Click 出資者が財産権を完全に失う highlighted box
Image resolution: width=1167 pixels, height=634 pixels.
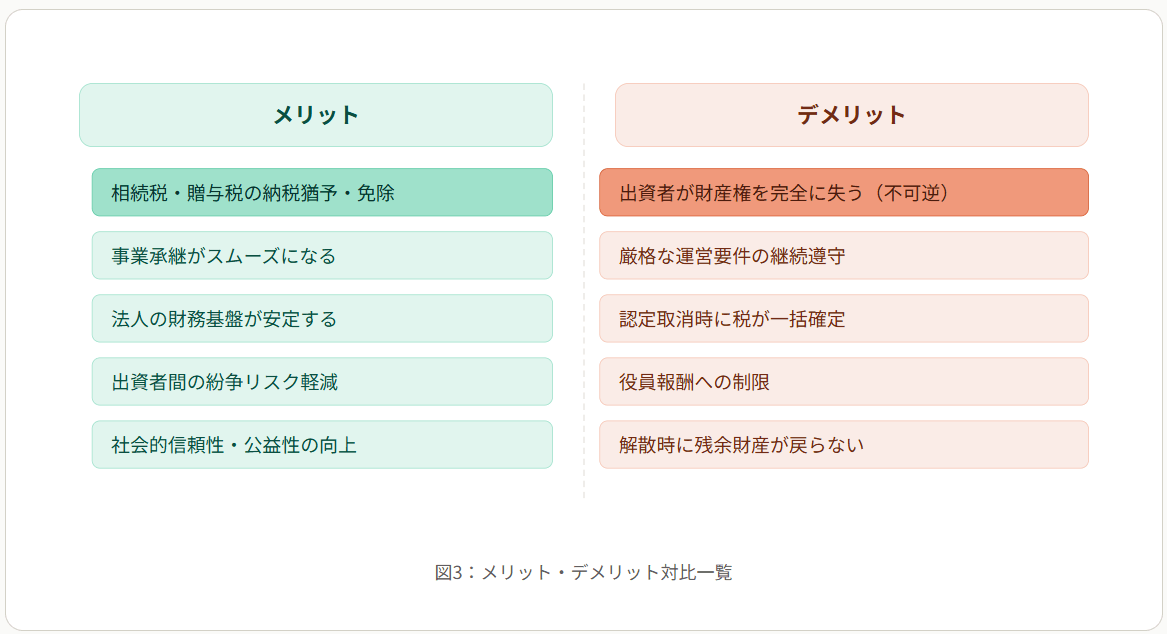coord(843,192)
